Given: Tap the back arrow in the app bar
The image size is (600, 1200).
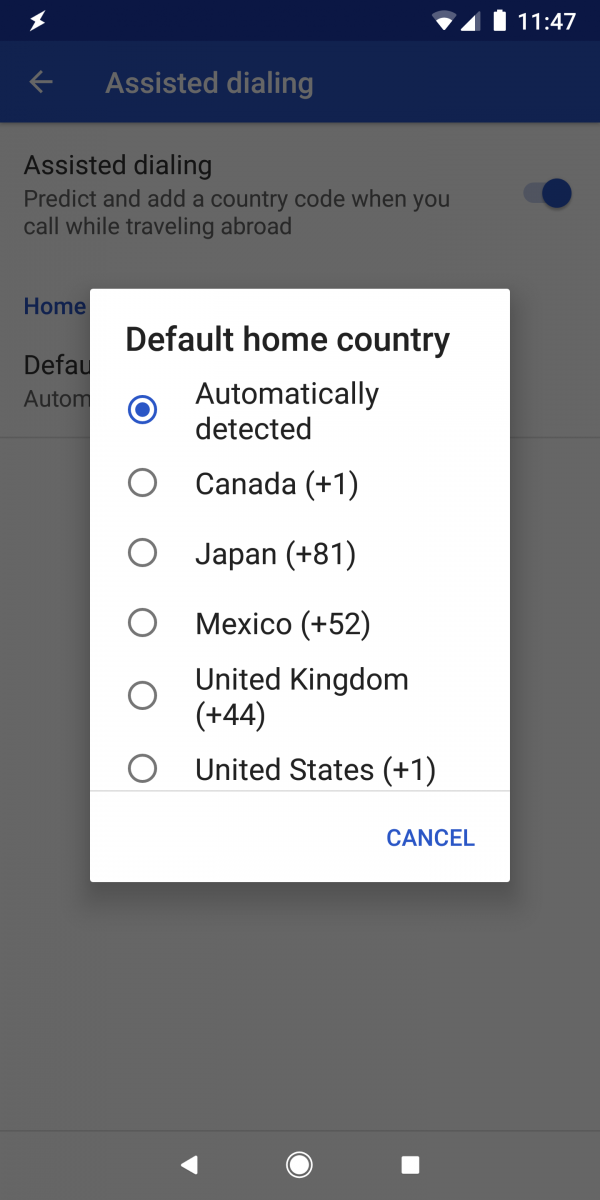Looking at the screenshot, I should [40, 82].
